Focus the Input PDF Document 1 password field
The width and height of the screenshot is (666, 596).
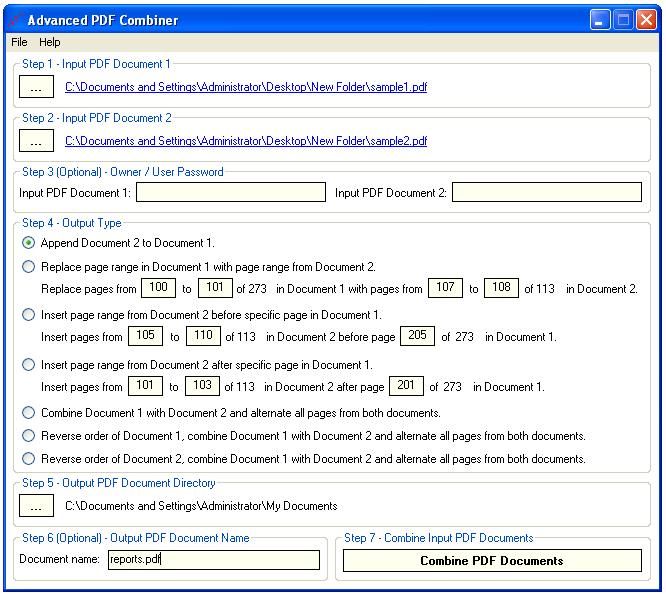[231, 192]
